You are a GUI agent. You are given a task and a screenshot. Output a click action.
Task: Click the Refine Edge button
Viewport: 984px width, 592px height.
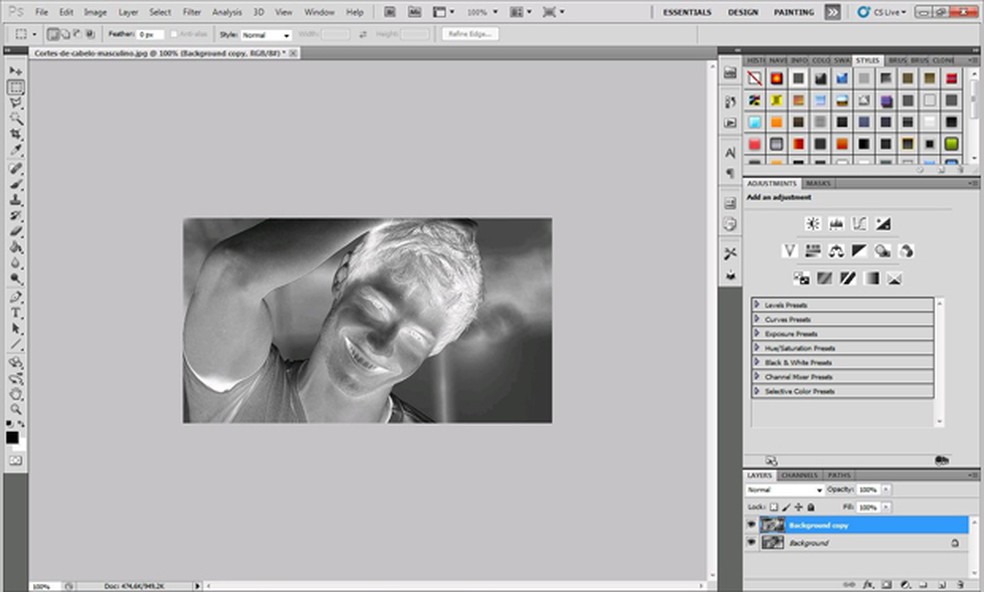(469, 34)
